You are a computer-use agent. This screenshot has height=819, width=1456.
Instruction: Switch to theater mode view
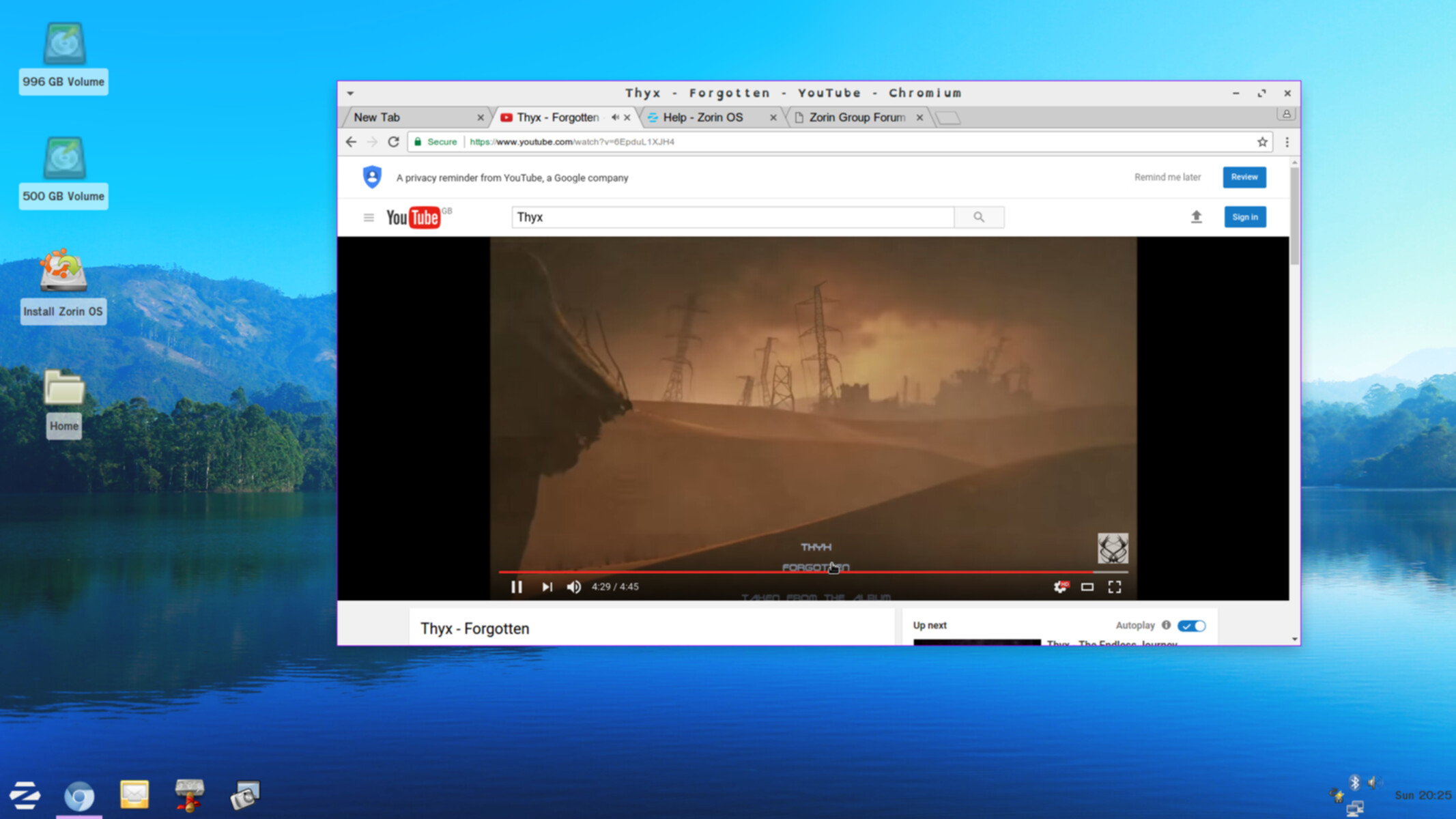[1087, 587]
